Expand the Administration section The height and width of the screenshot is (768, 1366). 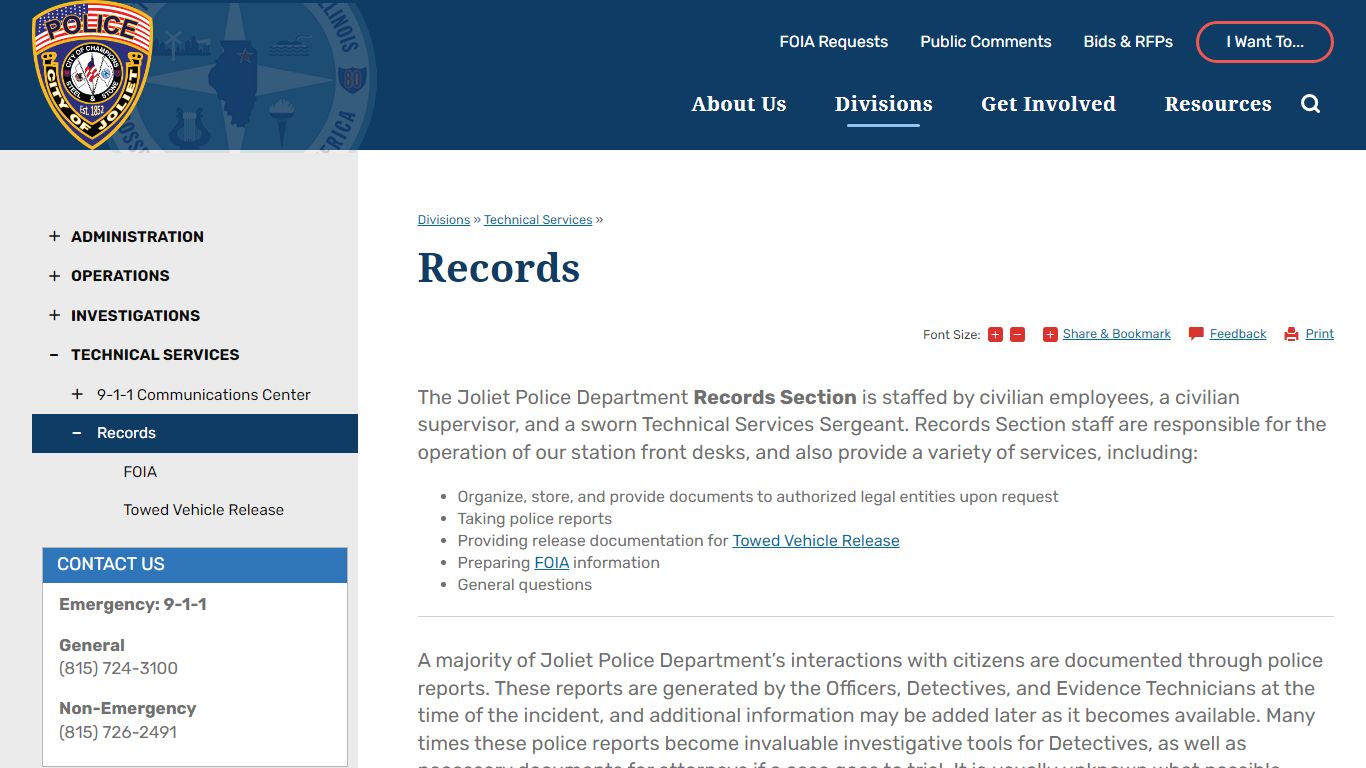tap(54, 237)
